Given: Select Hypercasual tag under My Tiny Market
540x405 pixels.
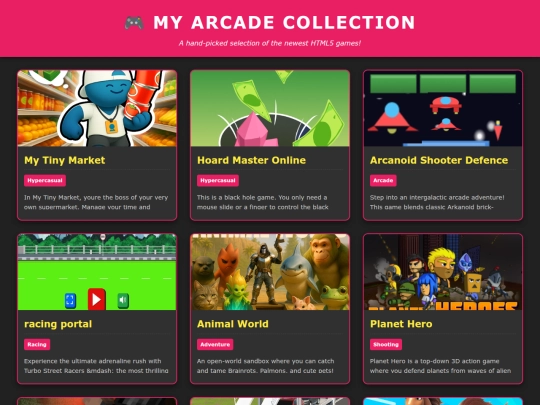Looking at the screenshot, I should pyautogui.click(x=45, y=180).
